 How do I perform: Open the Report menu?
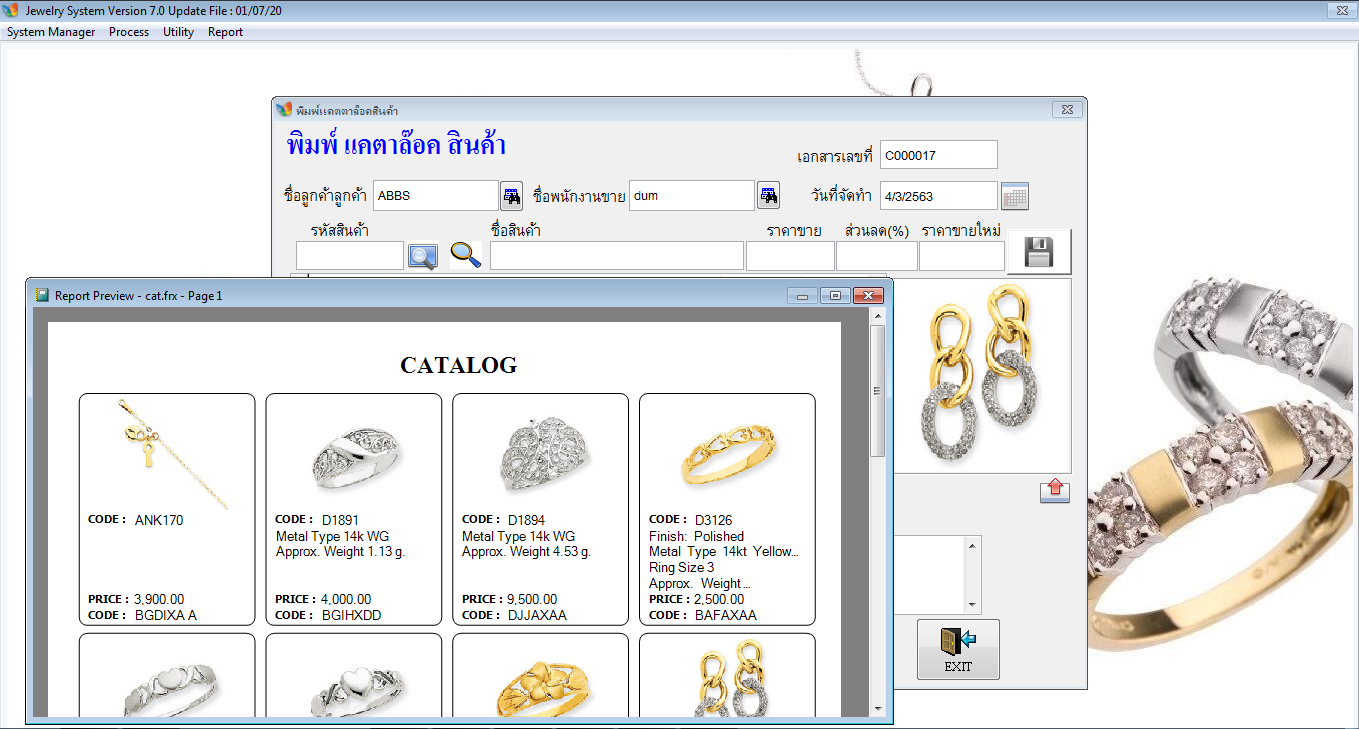tap(225, 32)
